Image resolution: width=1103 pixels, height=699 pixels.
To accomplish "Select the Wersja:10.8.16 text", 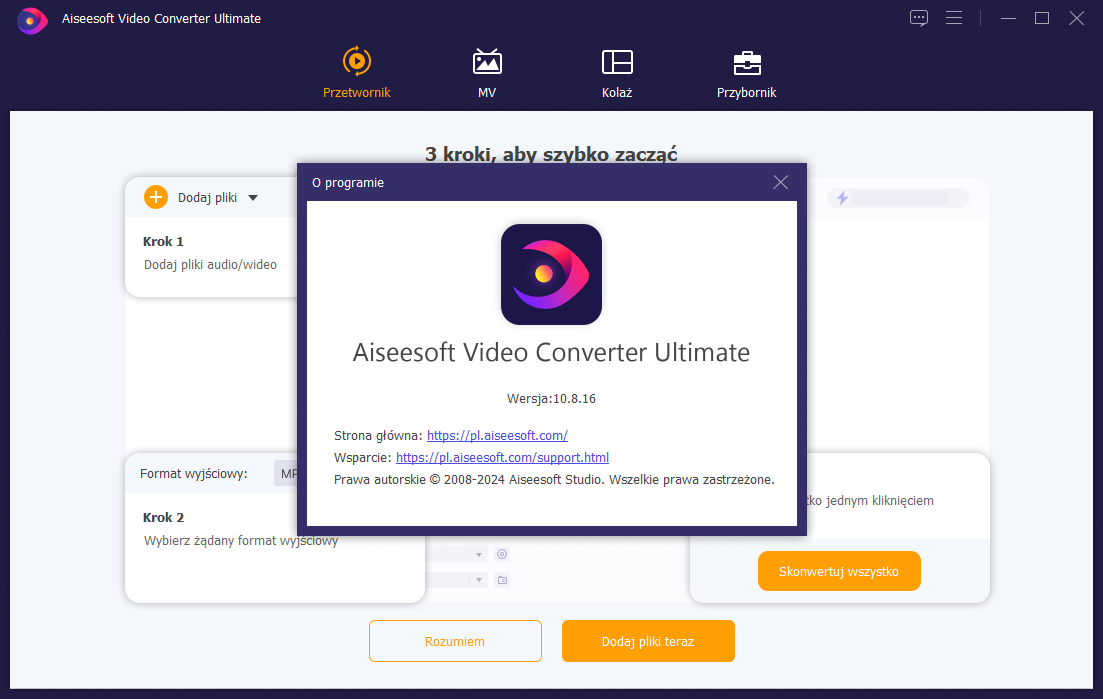I will [551, 399].
